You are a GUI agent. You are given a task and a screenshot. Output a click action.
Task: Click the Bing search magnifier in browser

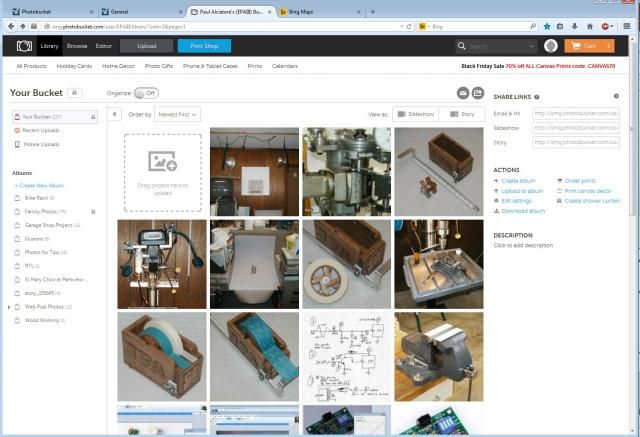pos(533,26)
